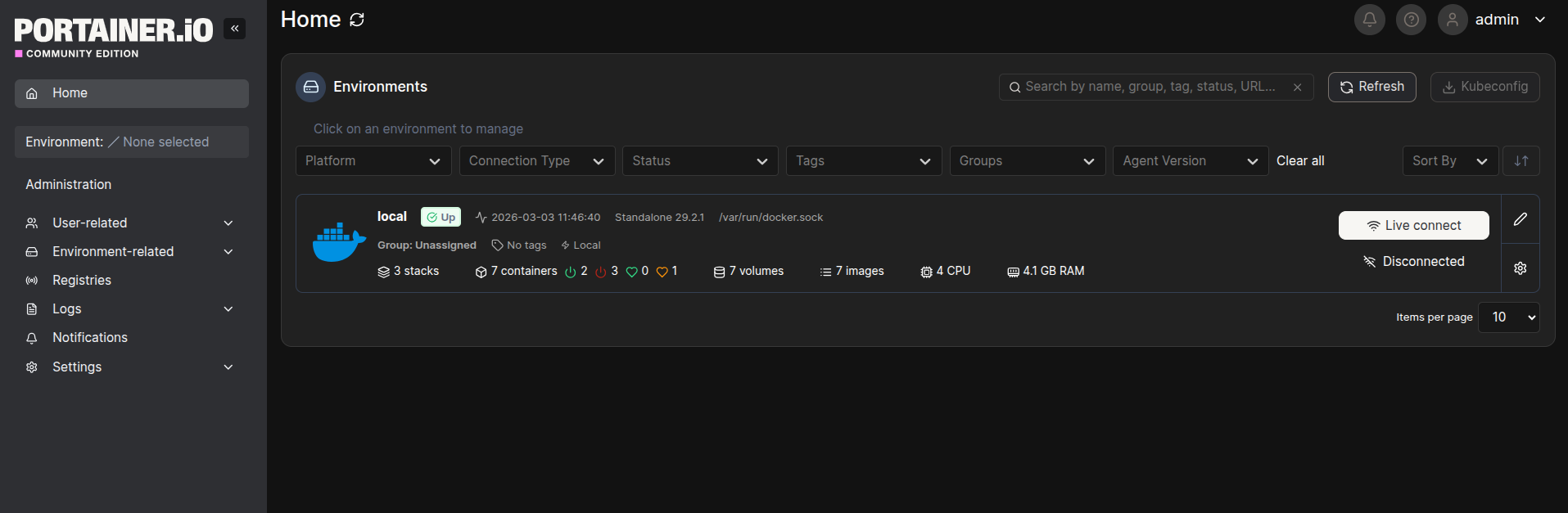Click the Refresh button
1568x513 pixels.
pyautogui.click(x=1371, y=87)
